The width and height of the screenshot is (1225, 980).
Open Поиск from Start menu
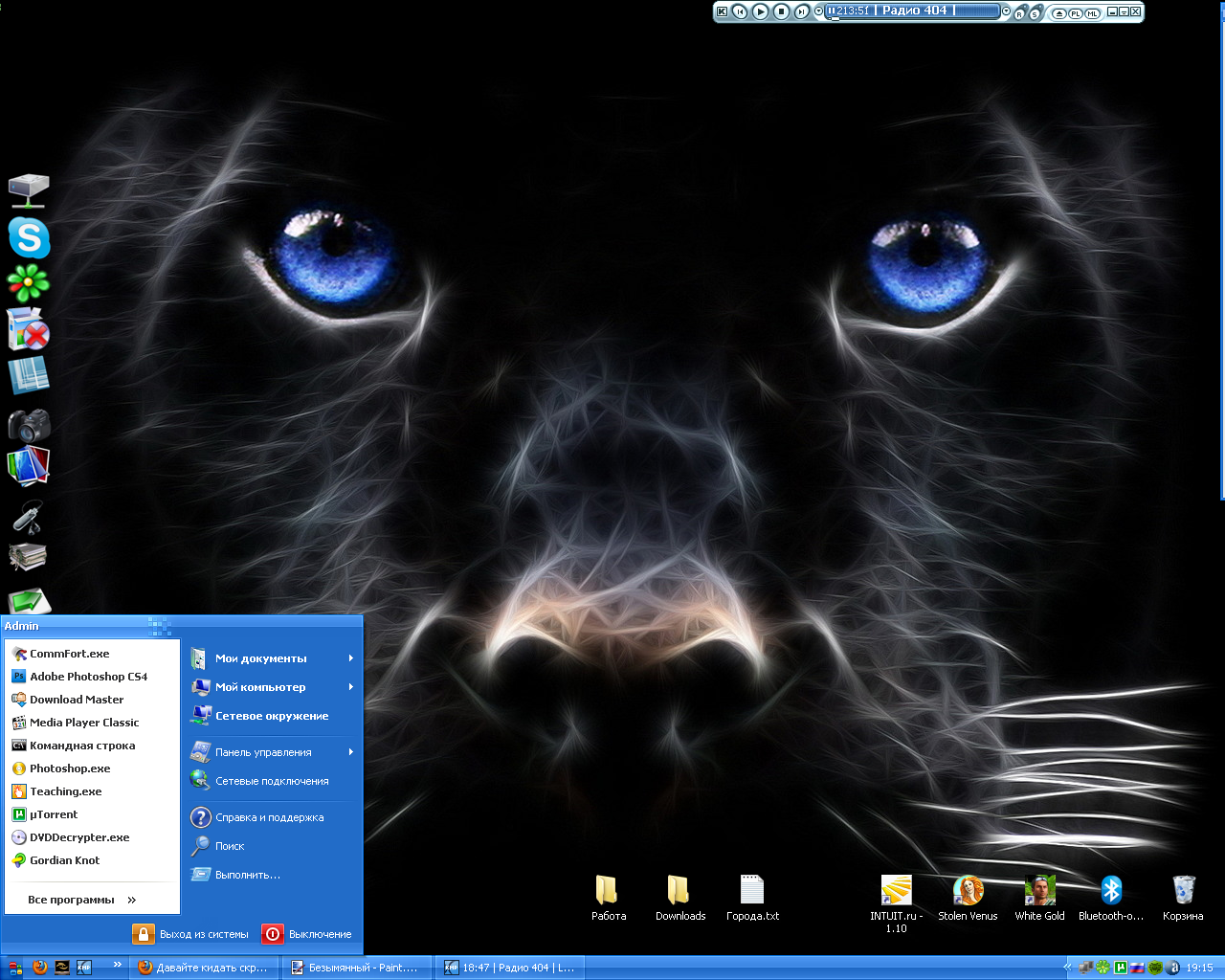[x=272, y=846]
